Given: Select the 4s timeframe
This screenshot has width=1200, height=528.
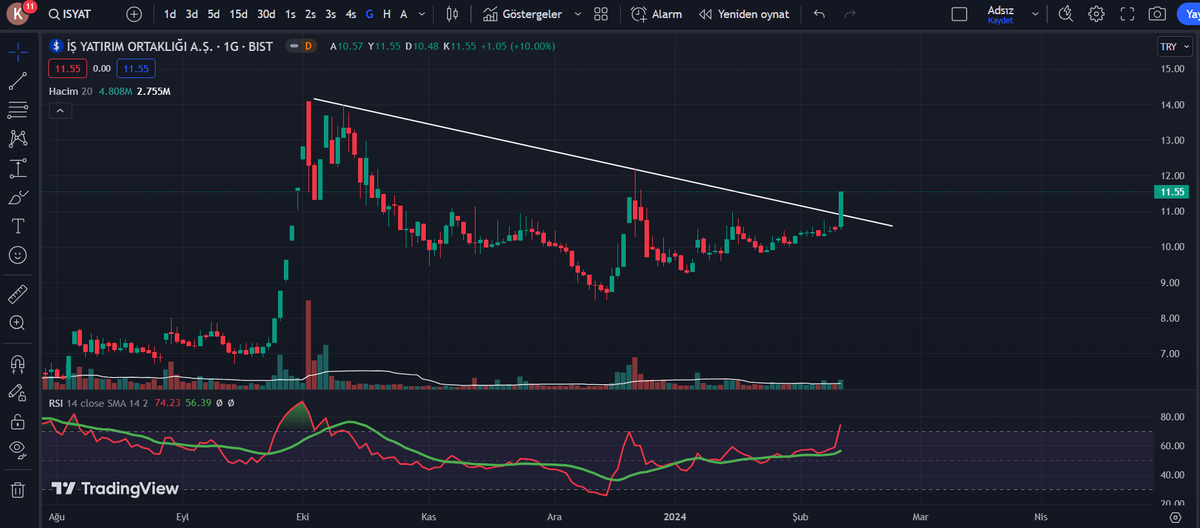Looking at the screenshot, I should (350, 14).
